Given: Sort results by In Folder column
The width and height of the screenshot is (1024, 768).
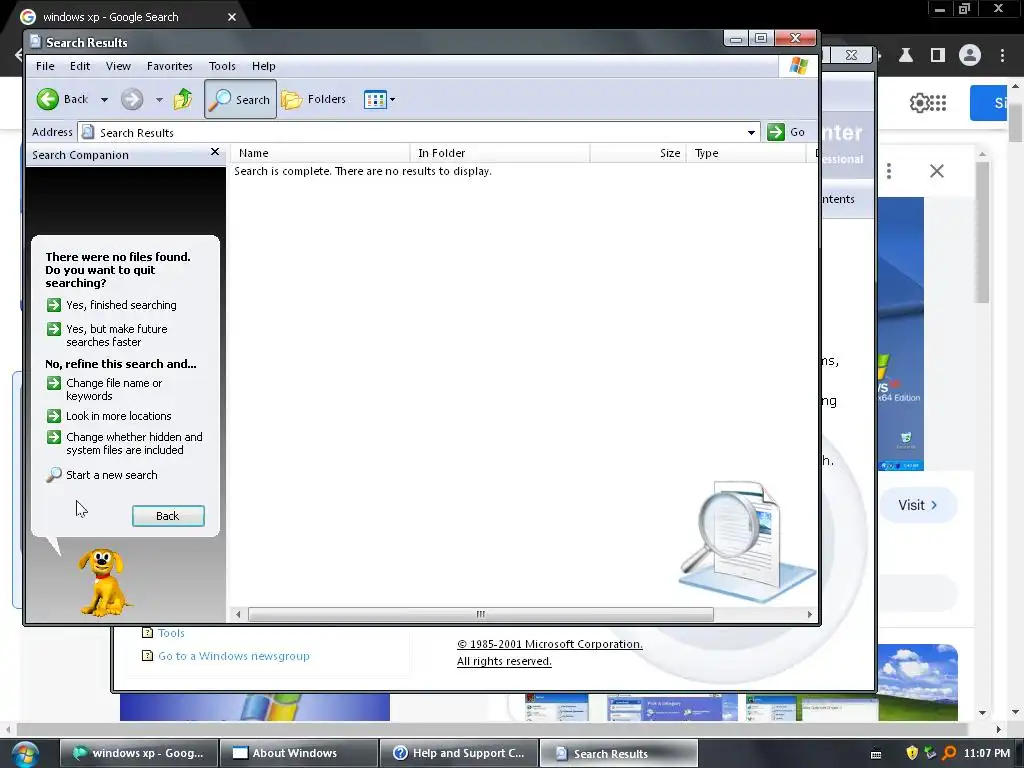Looking at the screenshot, I should click(x=500, y=153).
